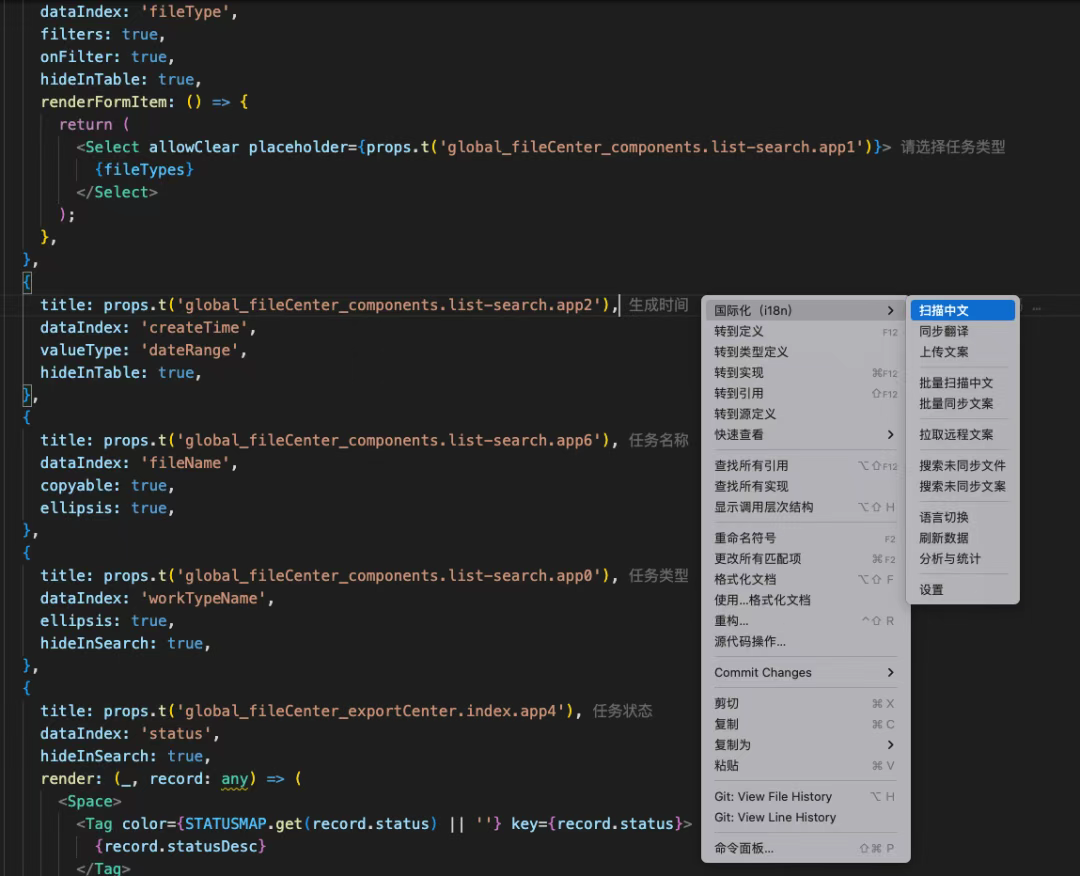Click 剪切 in the context menu
This screenshot has height=876, width=1080.
pos(804,703)
